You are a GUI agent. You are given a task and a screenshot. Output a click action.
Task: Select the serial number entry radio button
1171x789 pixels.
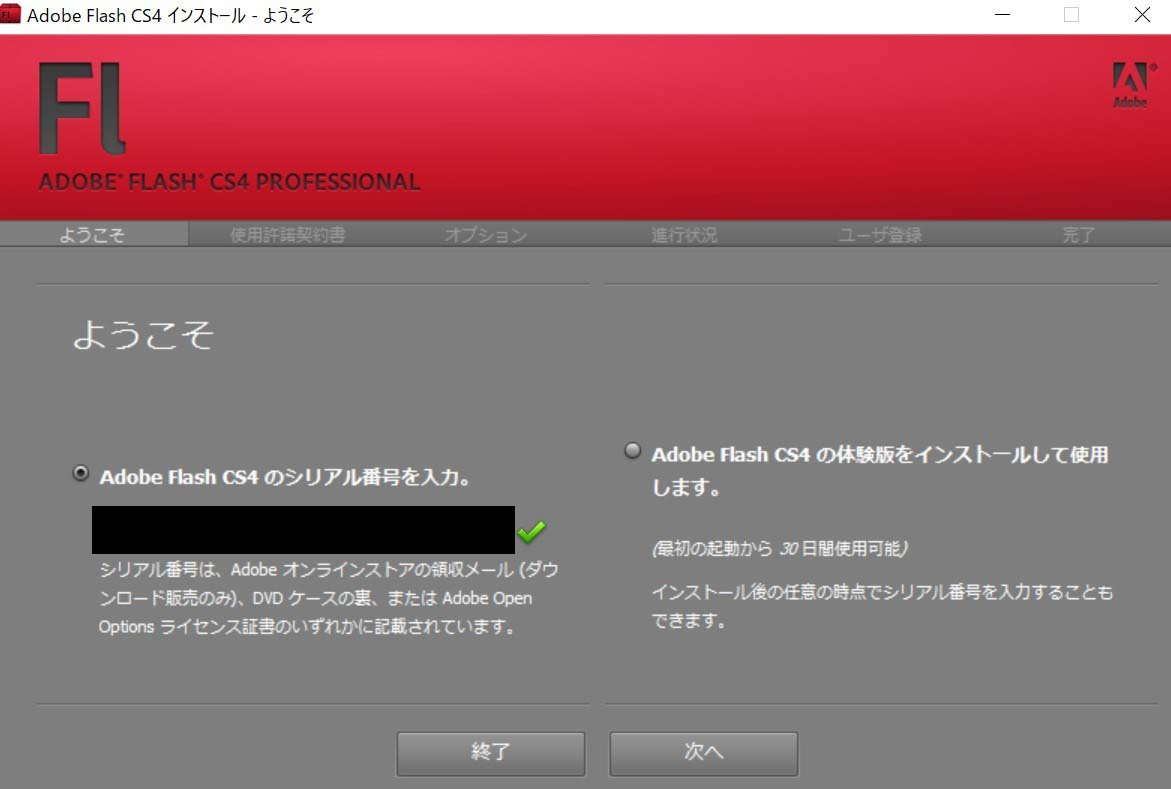80,473
